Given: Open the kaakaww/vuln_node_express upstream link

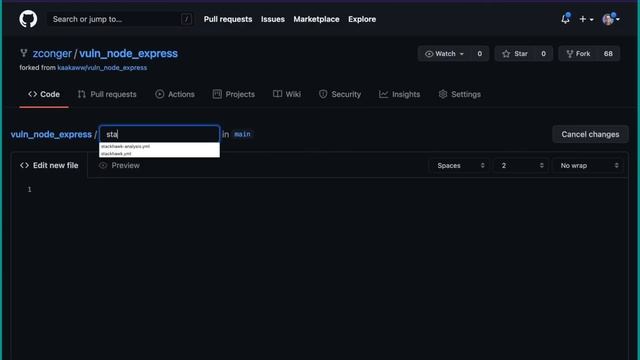Looking at the screenshot, I should coord(102,68).
